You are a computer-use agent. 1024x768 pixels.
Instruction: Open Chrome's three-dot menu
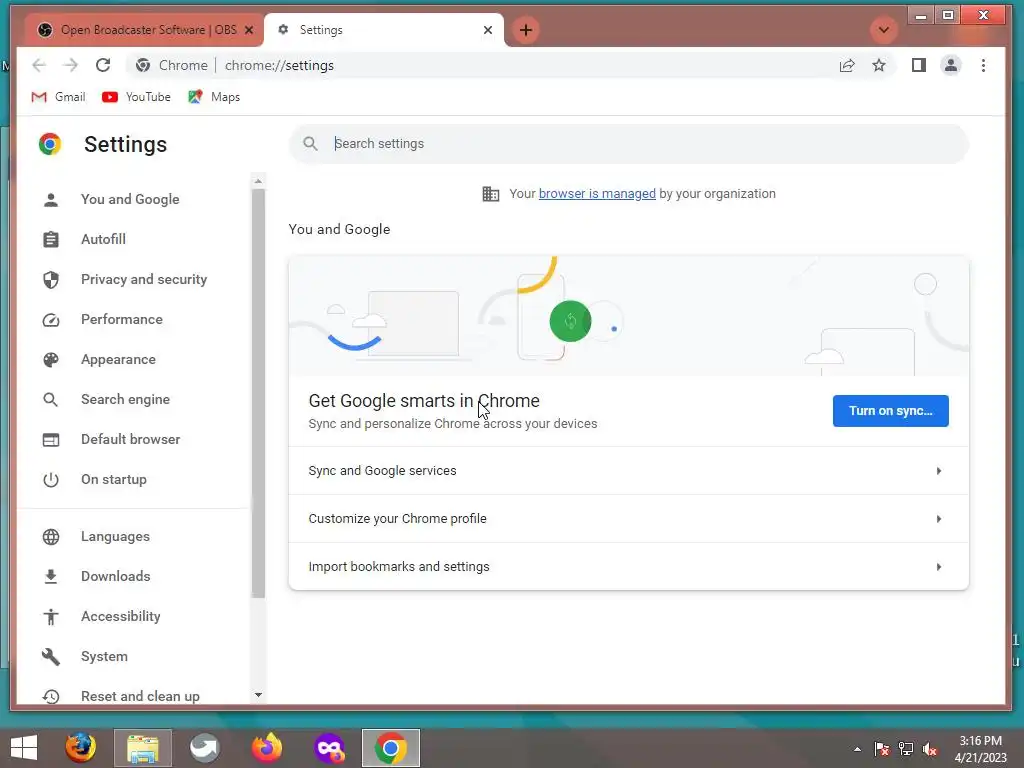tap(984, 65)
